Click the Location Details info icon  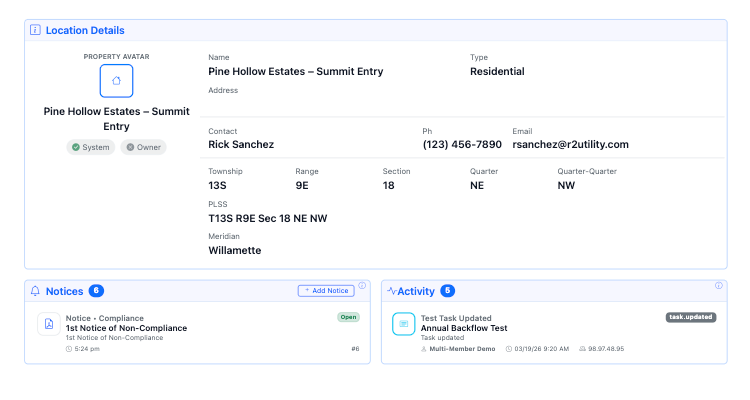coord(35,31)
